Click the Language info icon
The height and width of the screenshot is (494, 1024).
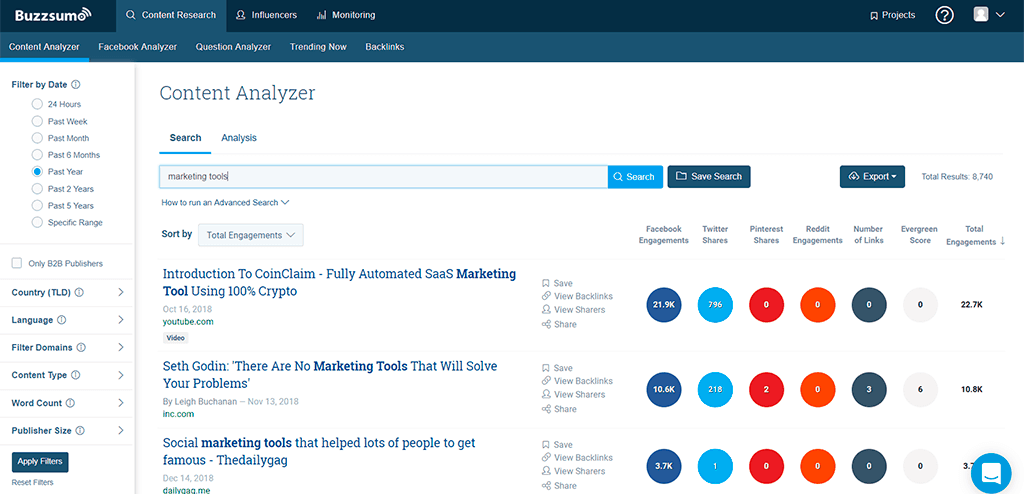pos(61,320)
